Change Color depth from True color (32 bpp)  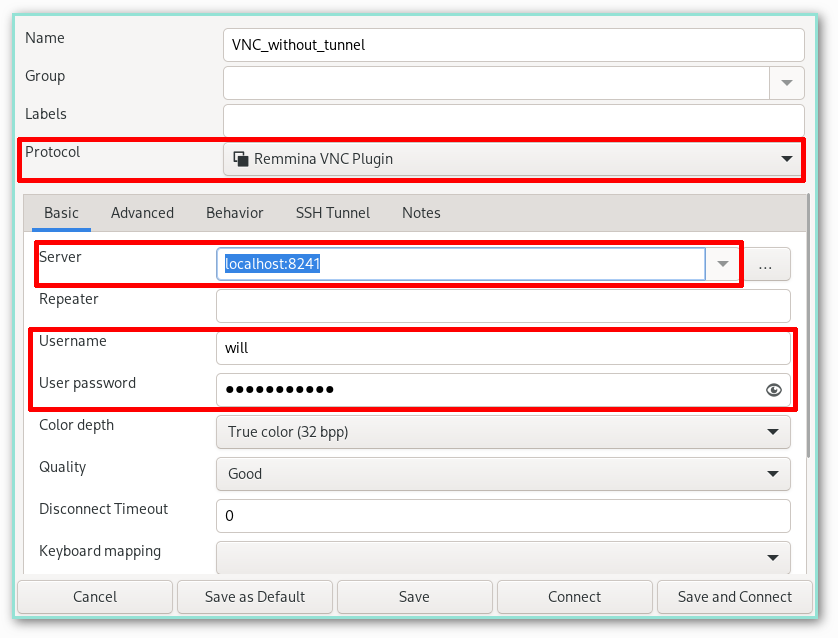pos(771,432)
